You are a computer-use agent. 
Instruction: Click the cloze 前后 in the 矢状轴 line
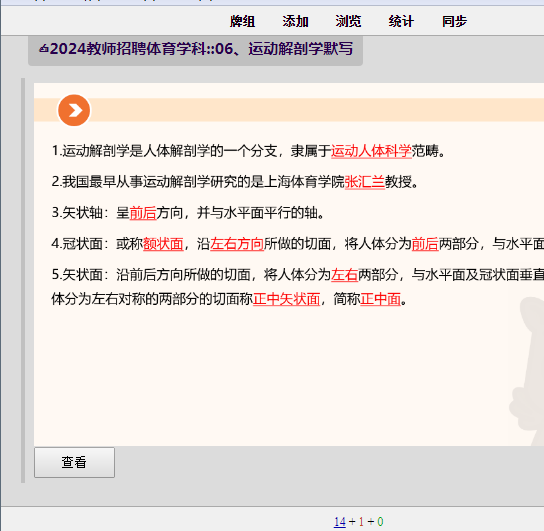(x=143, y=213)
